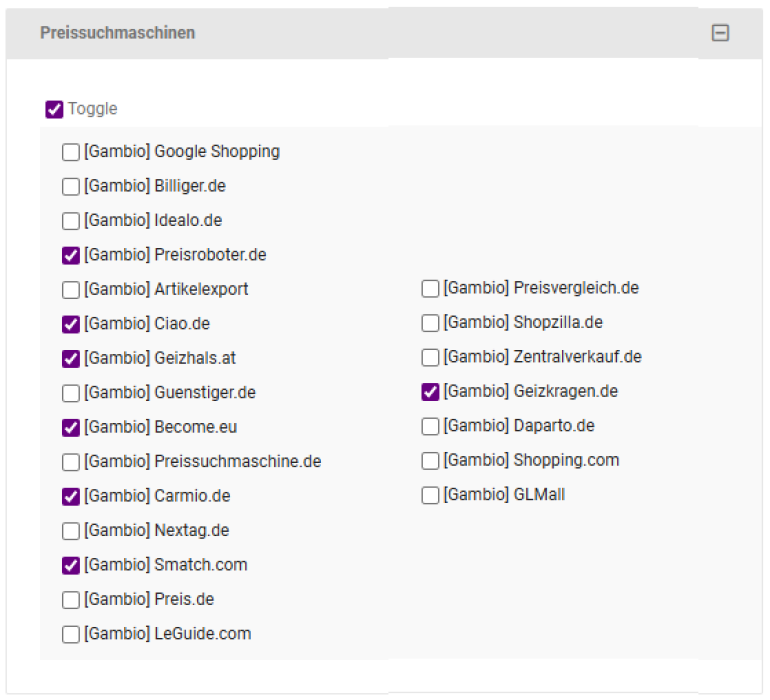The width and height of the screenshot is (770, 700).
Task: Enable Guenstiger.de checkbox
Action: click(71, 393)
